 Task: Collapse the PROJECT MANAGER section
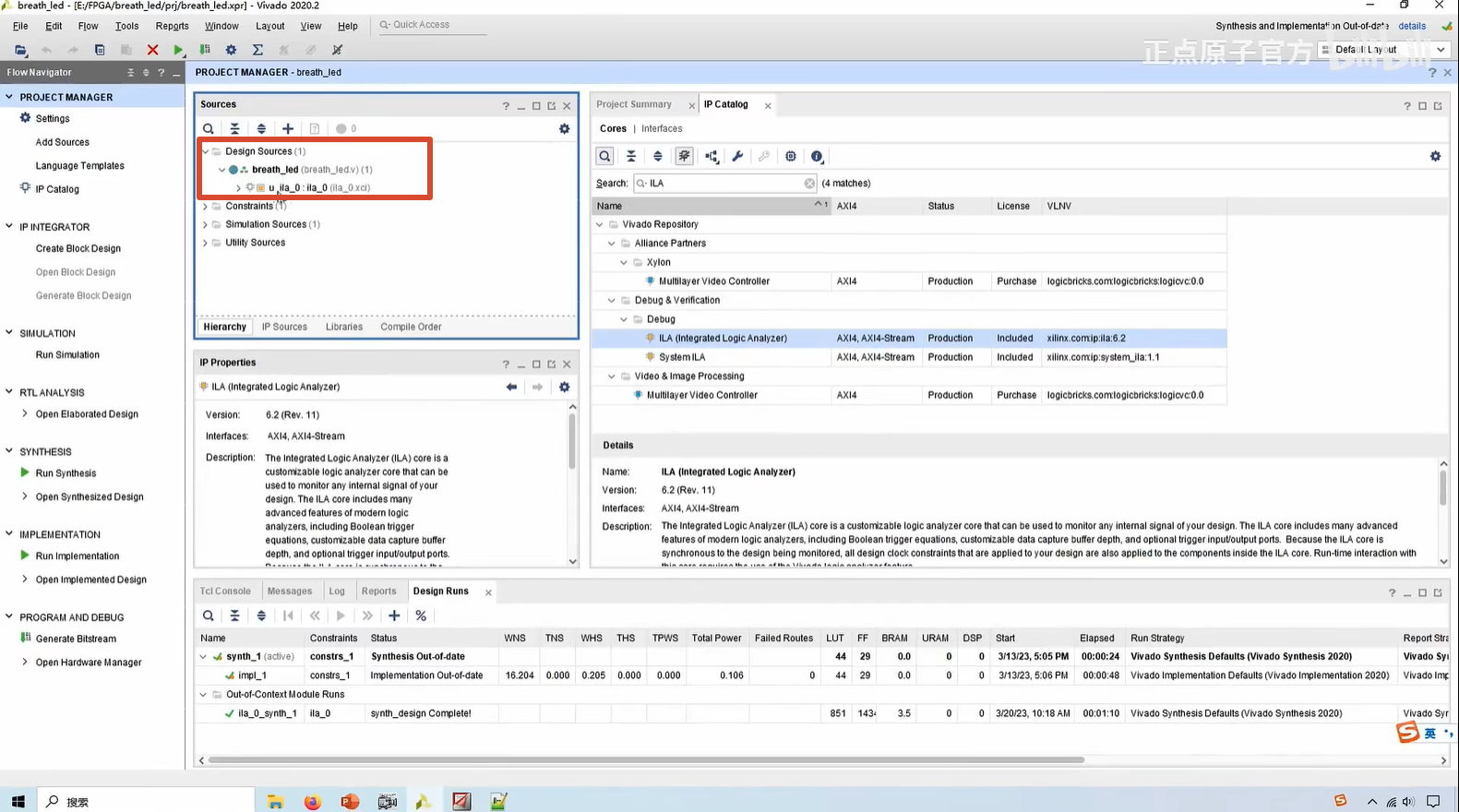(x=9, y=97)
